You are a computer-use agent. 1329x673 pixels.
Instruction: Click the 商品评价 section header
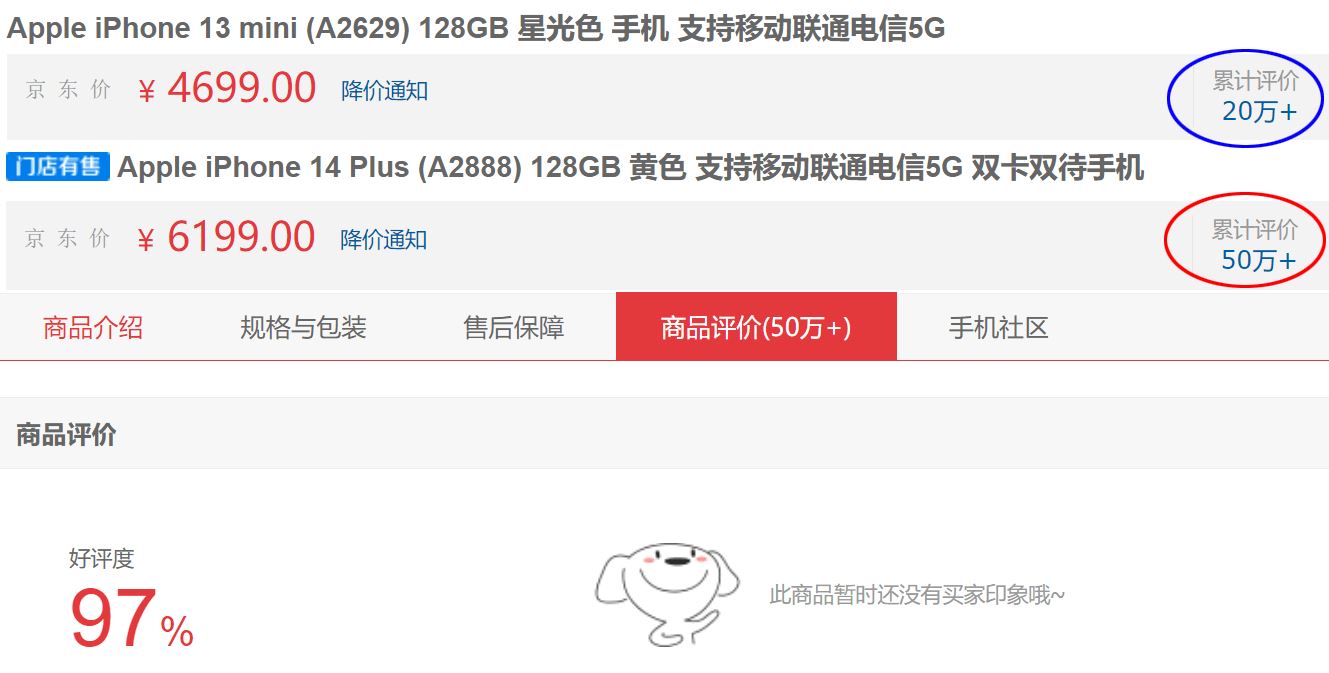coord(66,435)
